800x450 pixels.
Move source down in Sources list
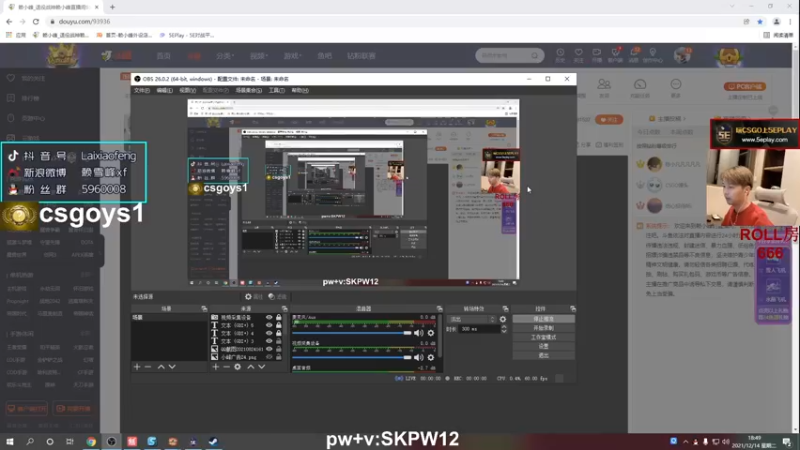[x=262, y=367]
